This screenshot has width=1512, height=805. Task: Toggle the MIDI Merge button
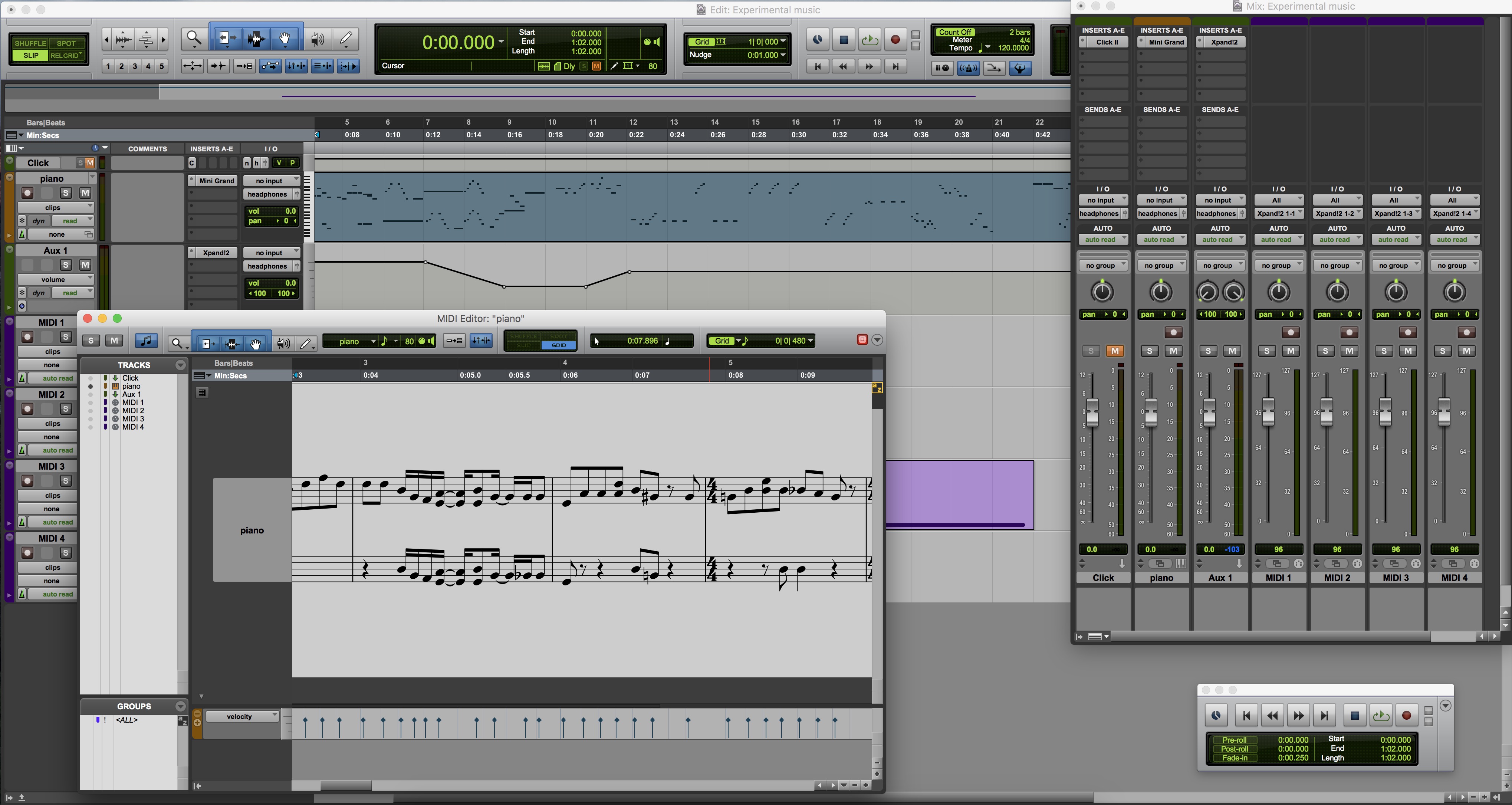point(994,68)
